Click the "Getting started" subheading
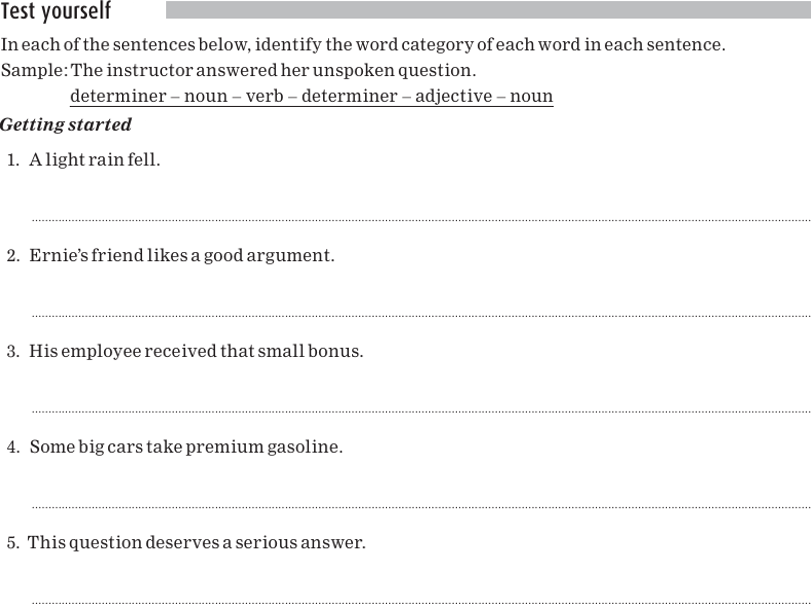Viewport: 811px width, 606px height. pos(66,125)
